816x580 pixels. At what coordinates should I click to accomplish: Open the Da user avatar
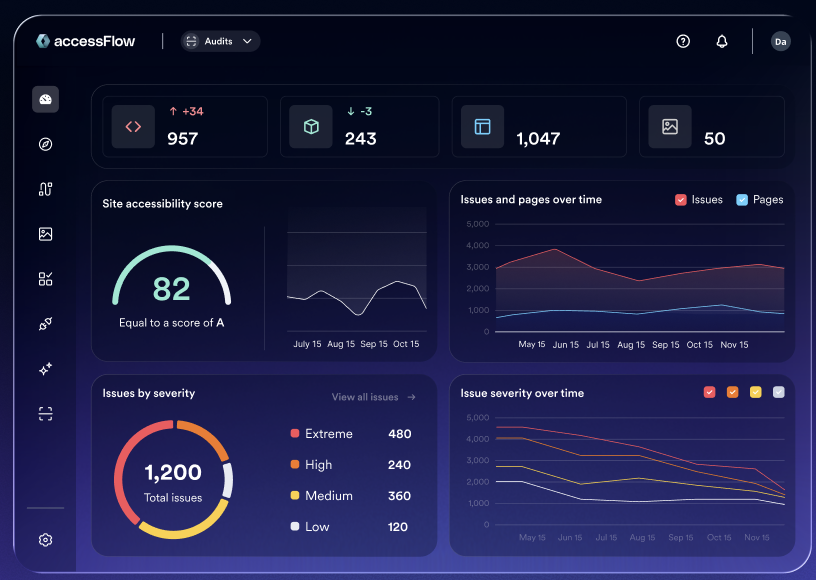781,42
